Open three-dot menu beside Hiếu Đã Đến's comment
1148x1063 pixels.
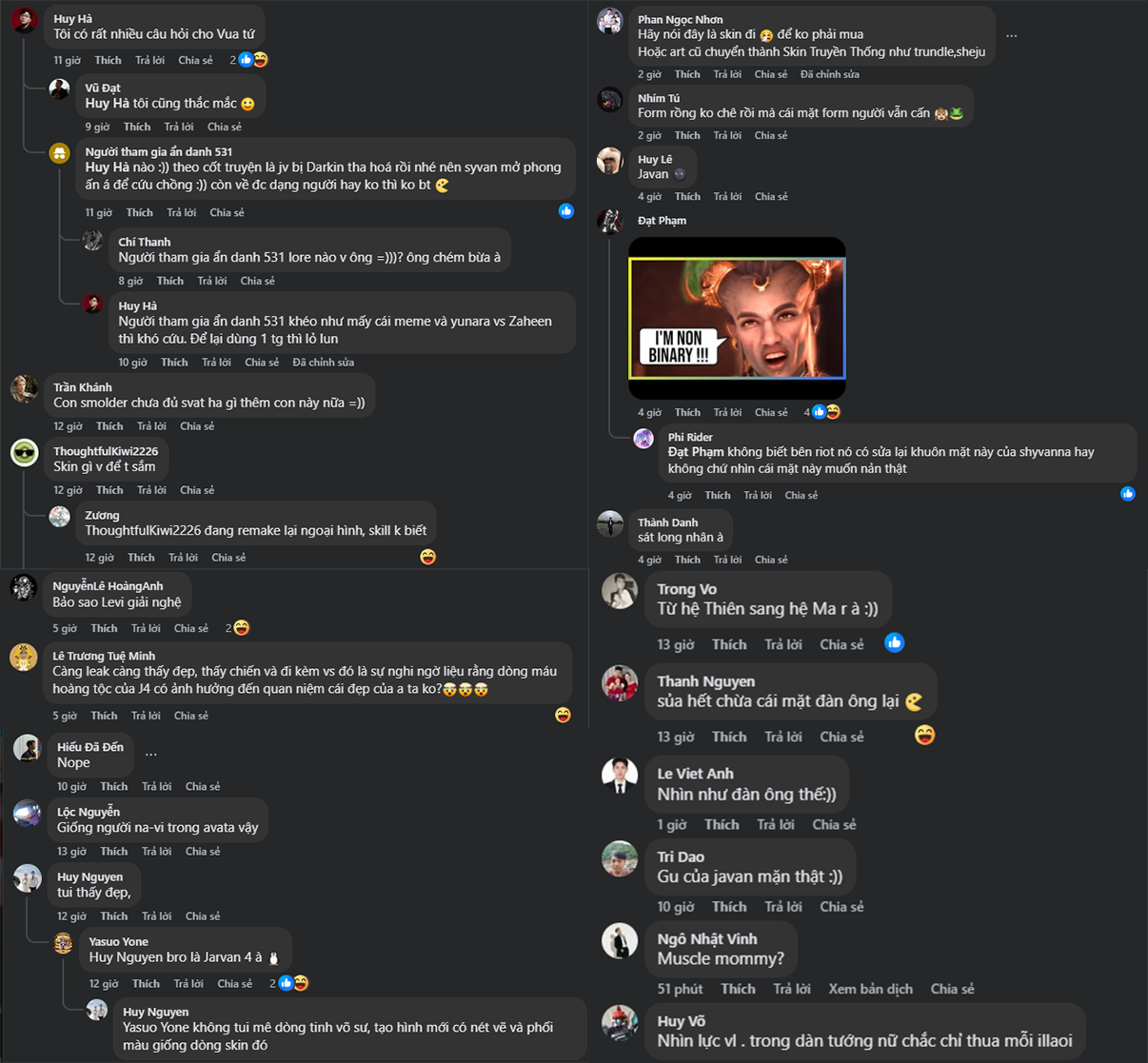point(151,754)
